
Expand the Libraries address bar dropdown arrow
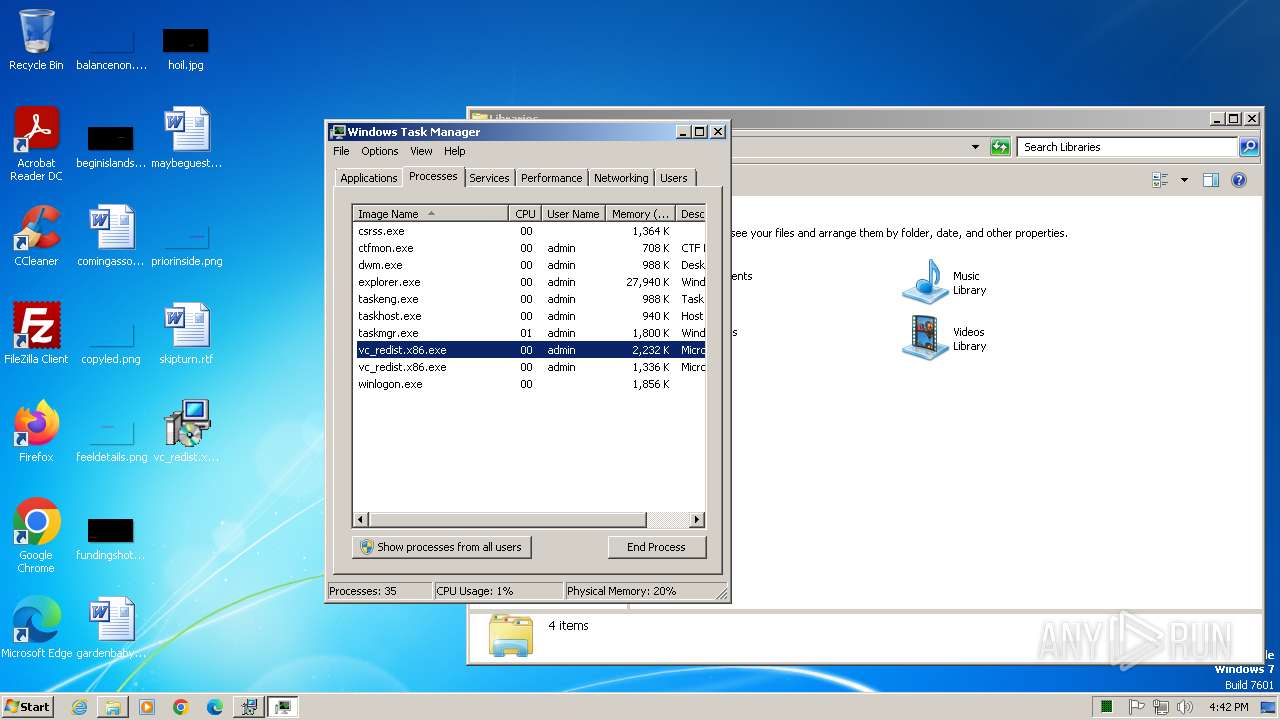click(975, 147)
